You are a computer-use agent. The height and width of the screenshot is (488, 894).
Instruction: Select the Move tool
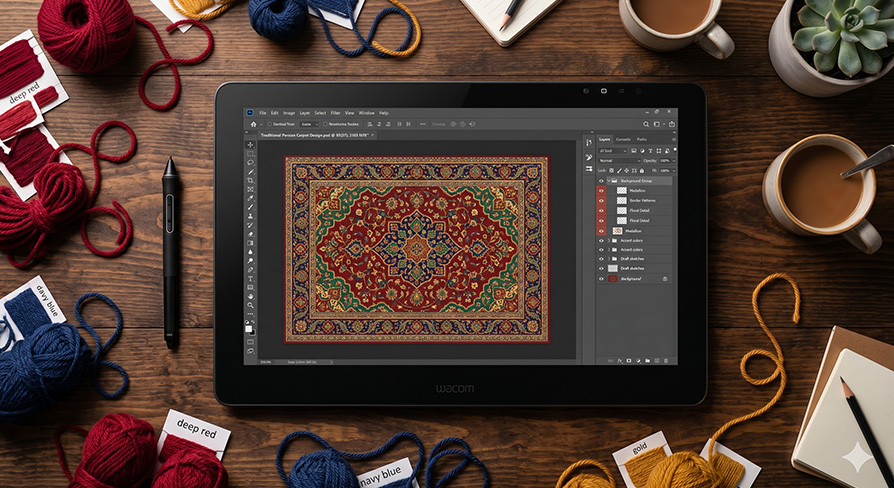pos(251,145)
